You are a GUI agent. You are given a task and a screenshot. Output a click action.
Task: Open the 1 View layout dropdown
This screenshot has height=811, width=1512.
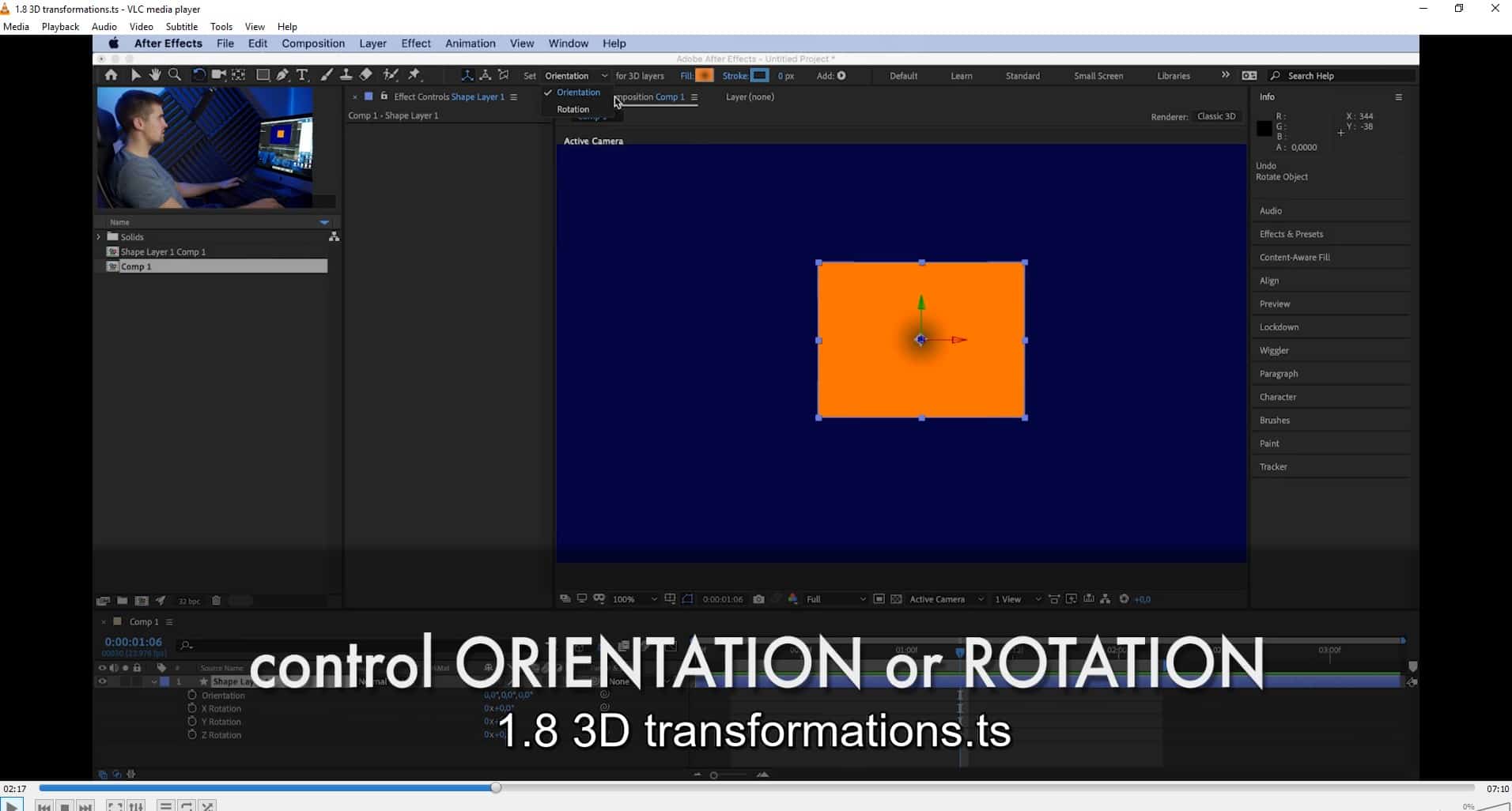tap(1017, 599)
